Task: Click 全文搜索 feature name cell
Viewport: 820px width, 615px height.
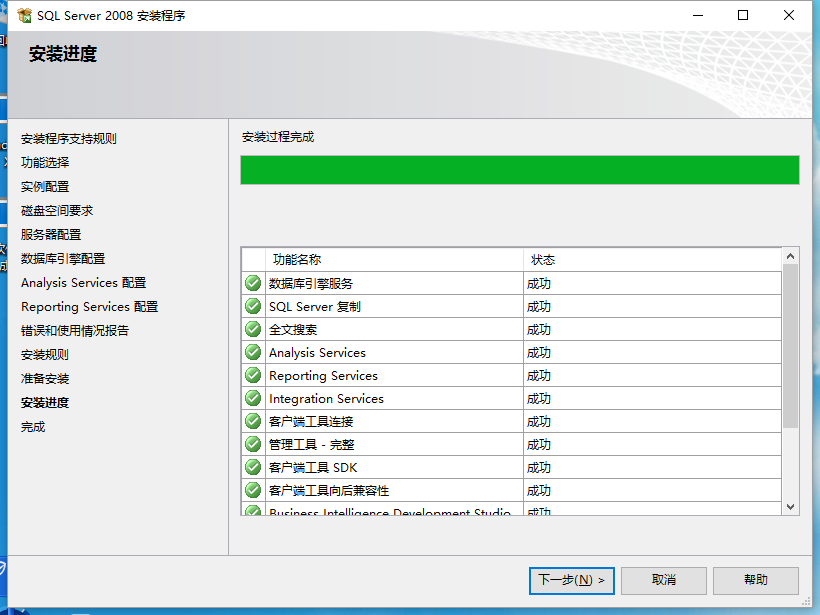Action: [394, 329]
